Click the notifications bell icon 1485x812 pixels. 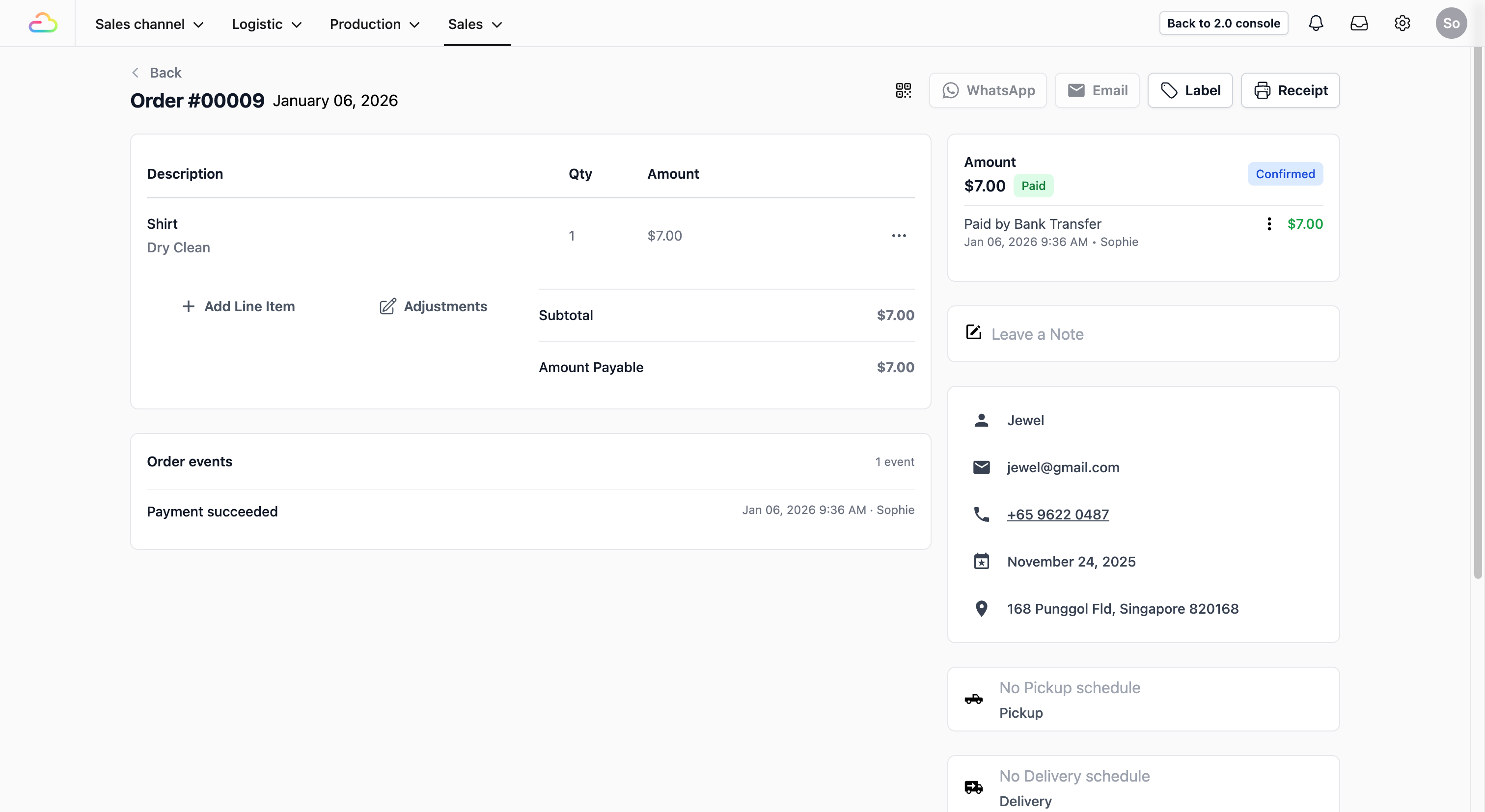coord(1316,24)
